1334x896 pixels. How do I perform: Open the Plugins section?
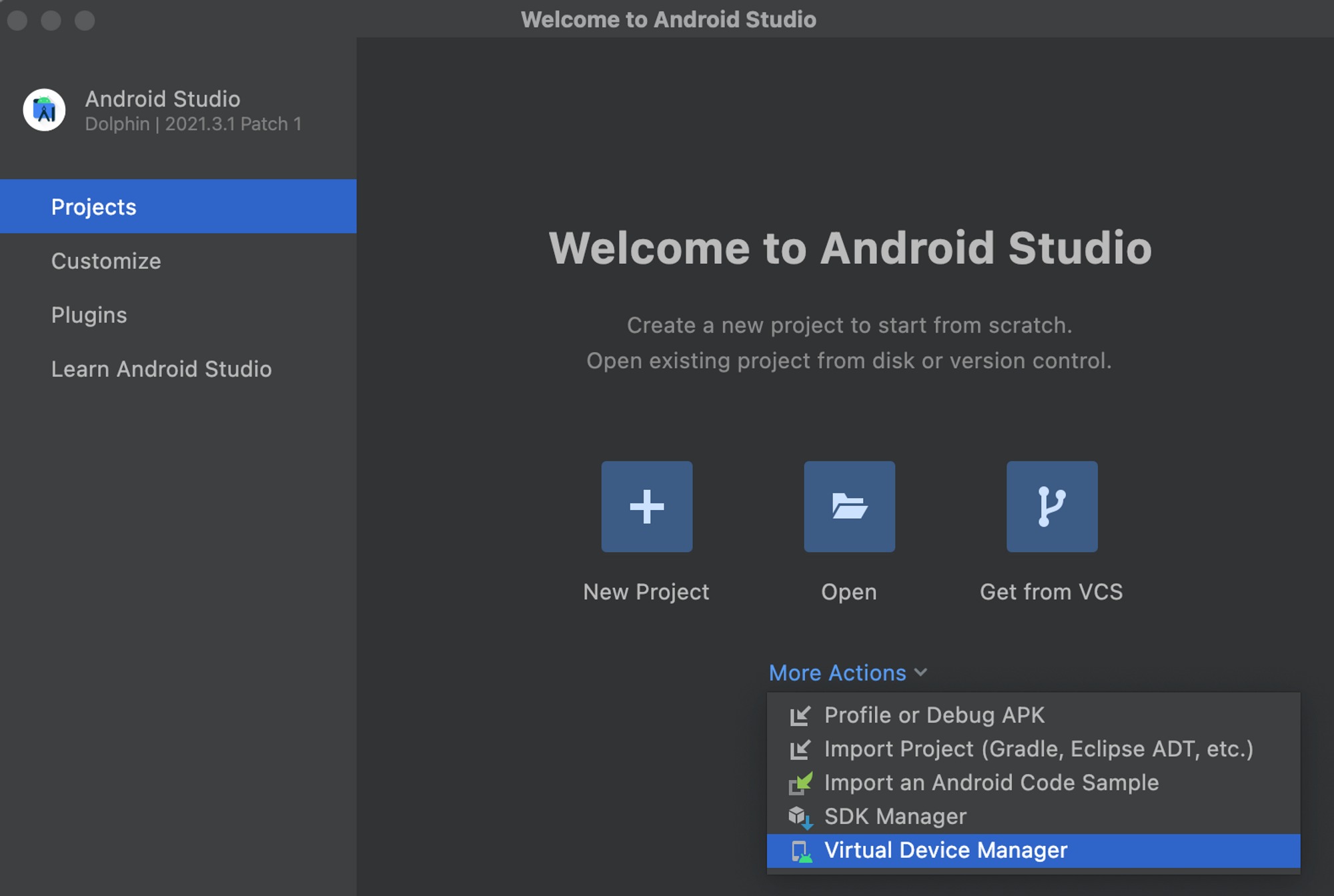coord(89,315)
